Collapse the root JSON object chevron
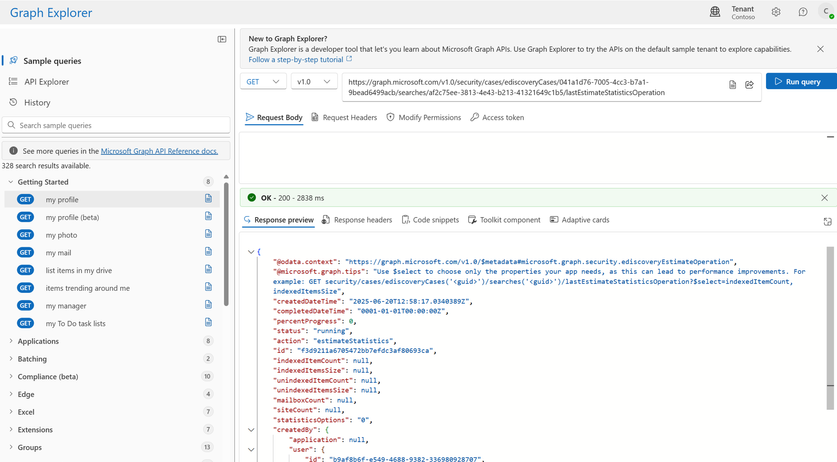837x462 pixels. 251,252
